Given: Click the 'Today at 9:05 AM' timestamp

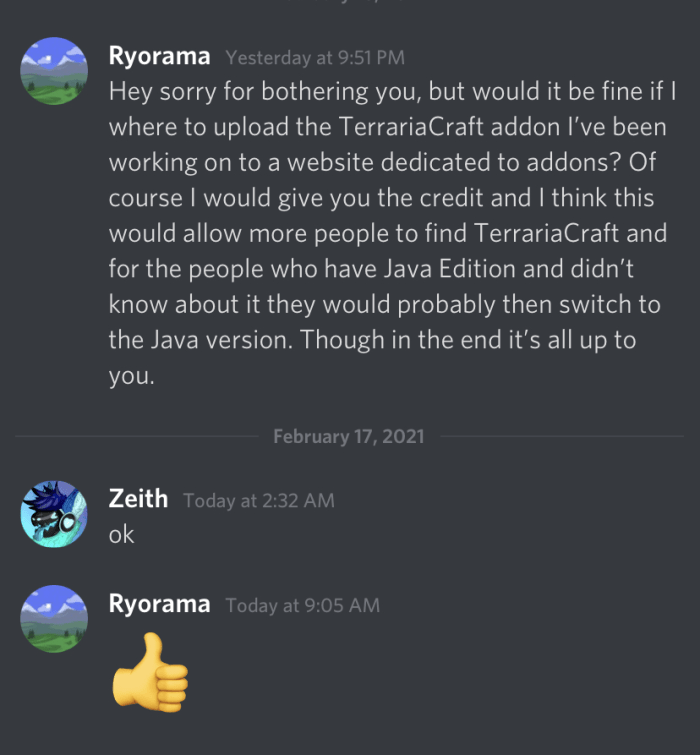Looking at the screenshot, I should point(303,605).
